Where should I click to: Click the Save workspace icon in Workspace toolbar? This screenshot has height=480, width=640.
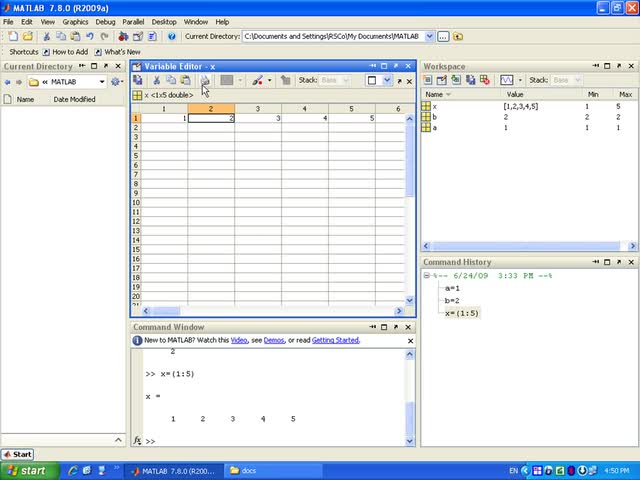coord(471,80)
